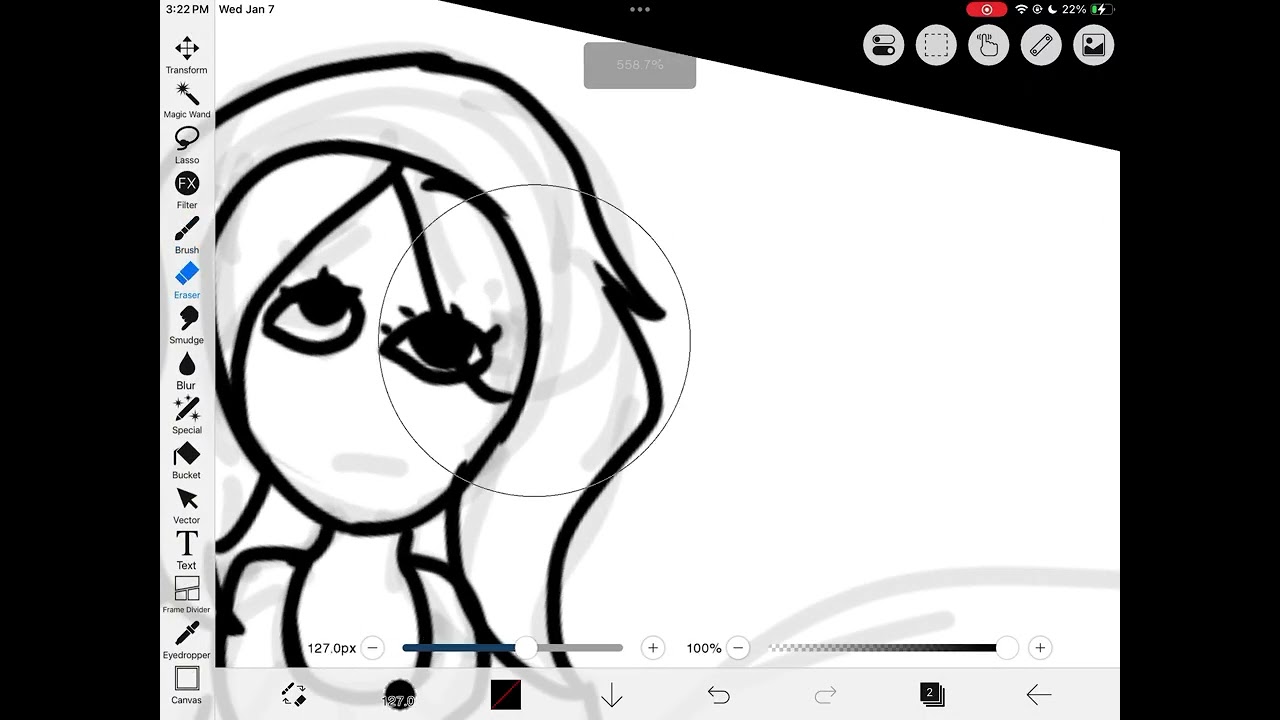The height and width of the screenshot is (720, 1280).
Task: Tap the 100% opacity value
Action: (x=704, y=648)
